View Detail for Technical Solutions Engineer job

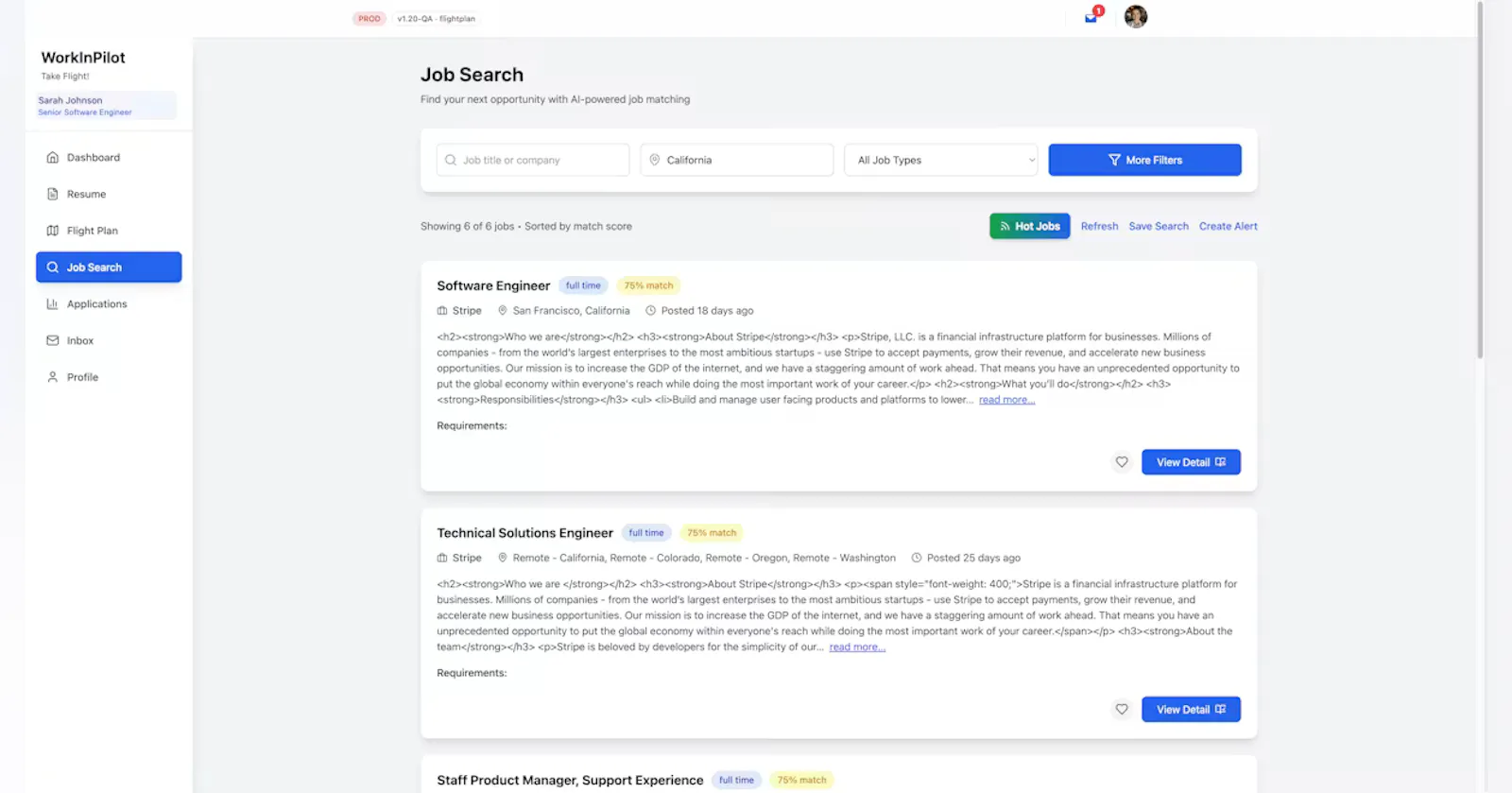[1191, 710]
